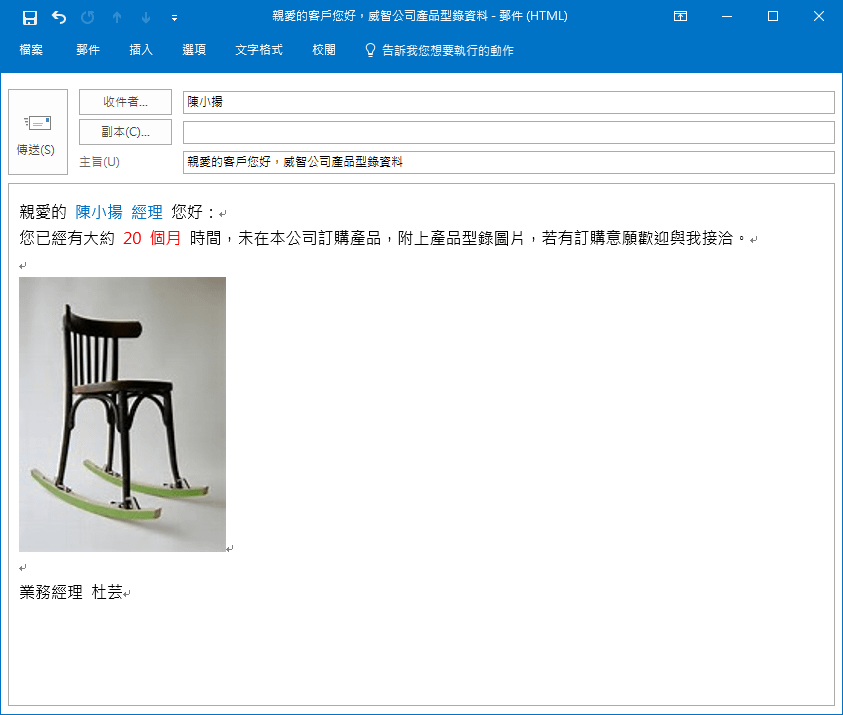
Task: Click the Undo arrow icon
Action: 59,17
